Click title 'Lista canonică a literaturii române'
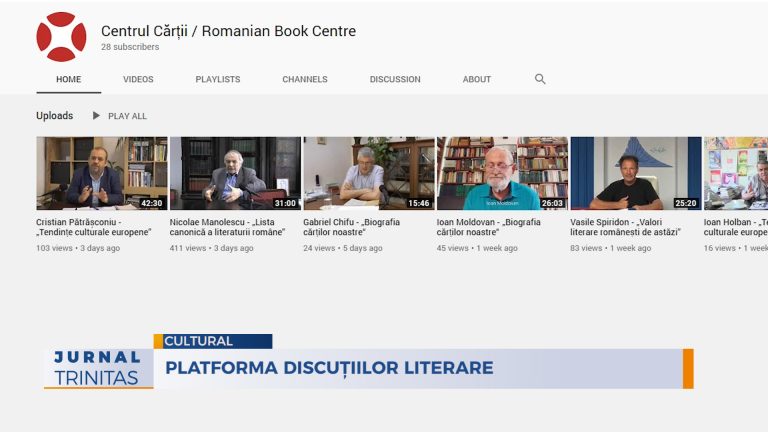The width and height of the screenshot is (768, 432). click(x=227, y=227)
